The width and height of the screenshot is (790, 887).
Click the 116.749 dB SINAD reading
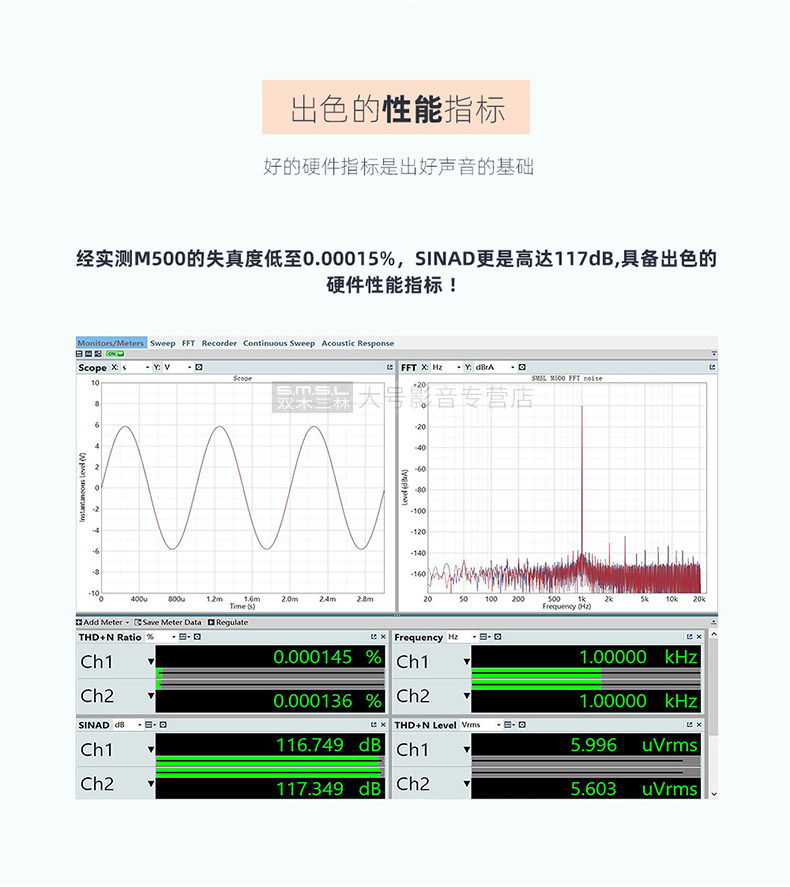[x=329, y=745]
